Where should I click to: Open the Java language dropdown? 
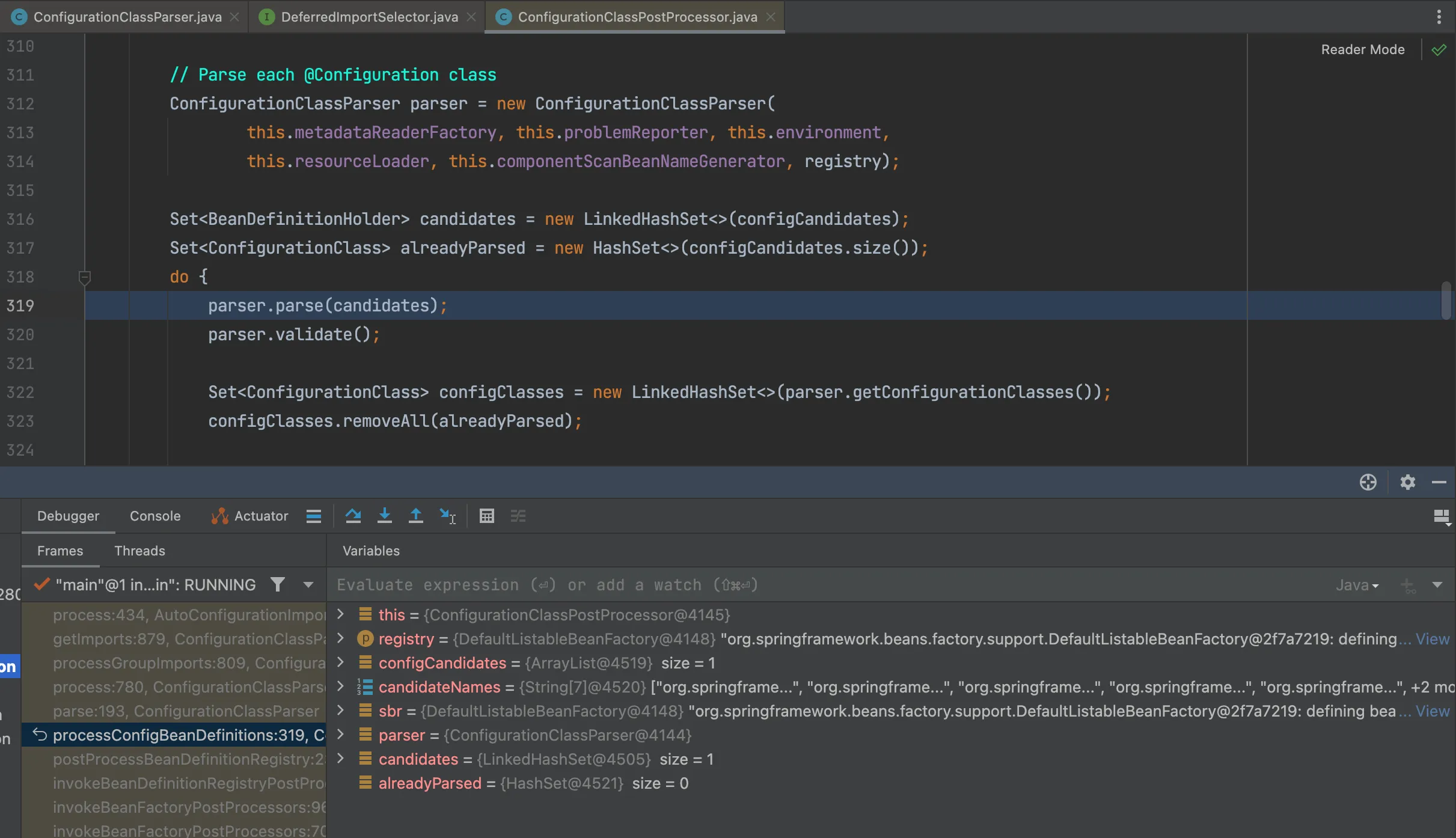coord(1357,585)
